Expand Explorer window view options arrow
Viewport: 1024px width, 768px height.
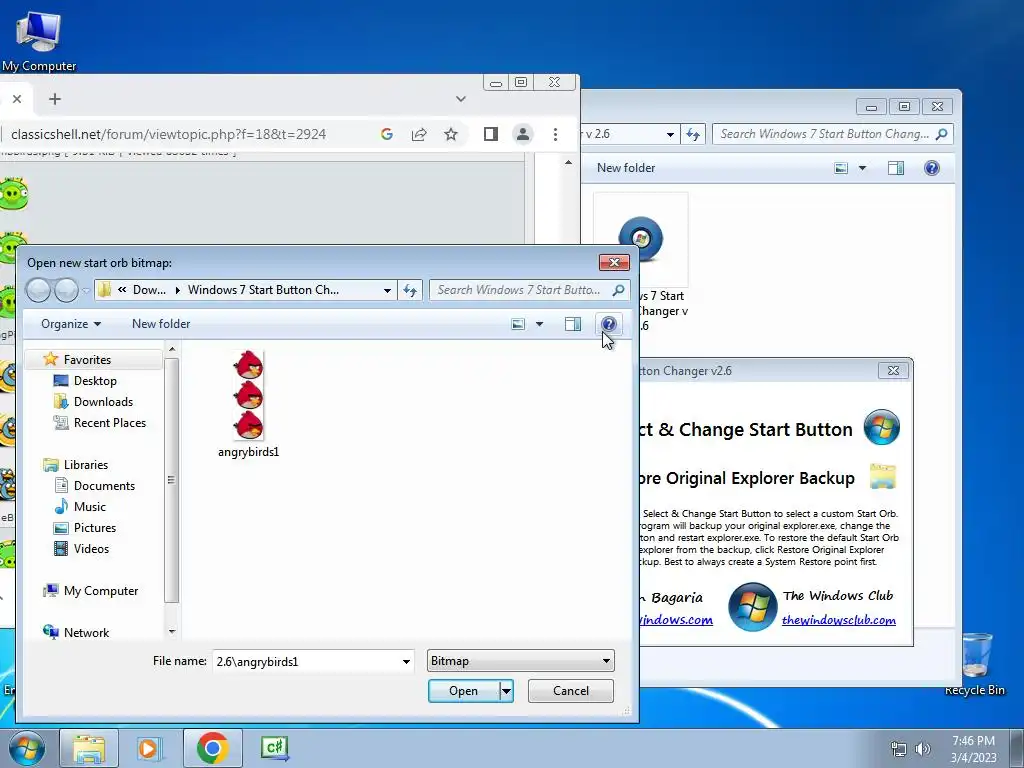862,168
